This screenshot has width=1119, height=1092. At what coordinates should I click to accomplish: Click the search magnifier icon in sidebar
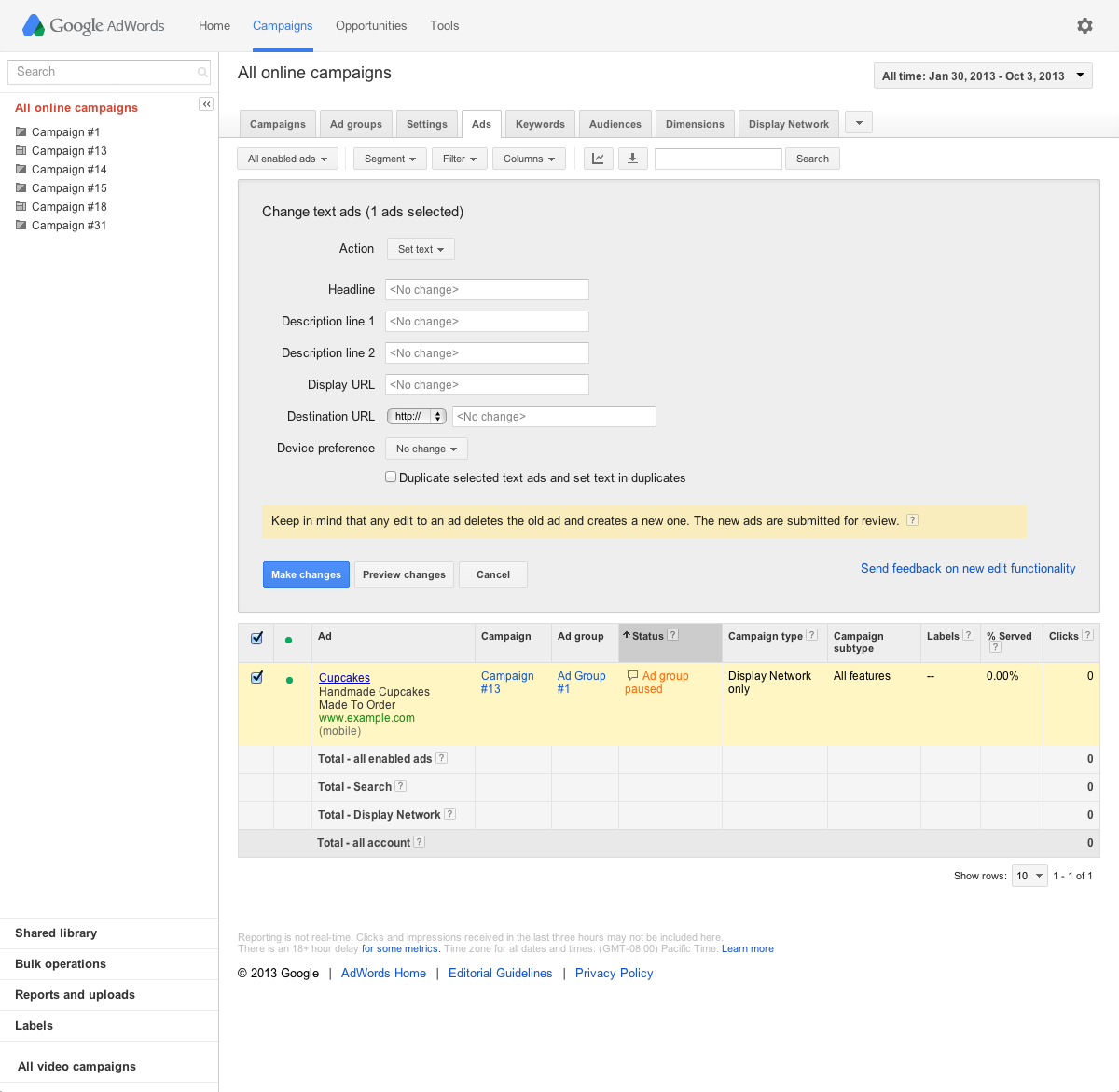click(202, 72)
